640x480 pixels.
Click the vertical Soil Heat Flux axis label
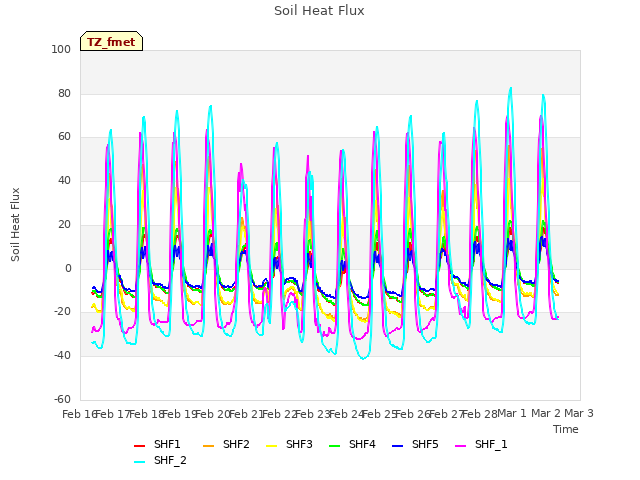(x=15, y=224)
